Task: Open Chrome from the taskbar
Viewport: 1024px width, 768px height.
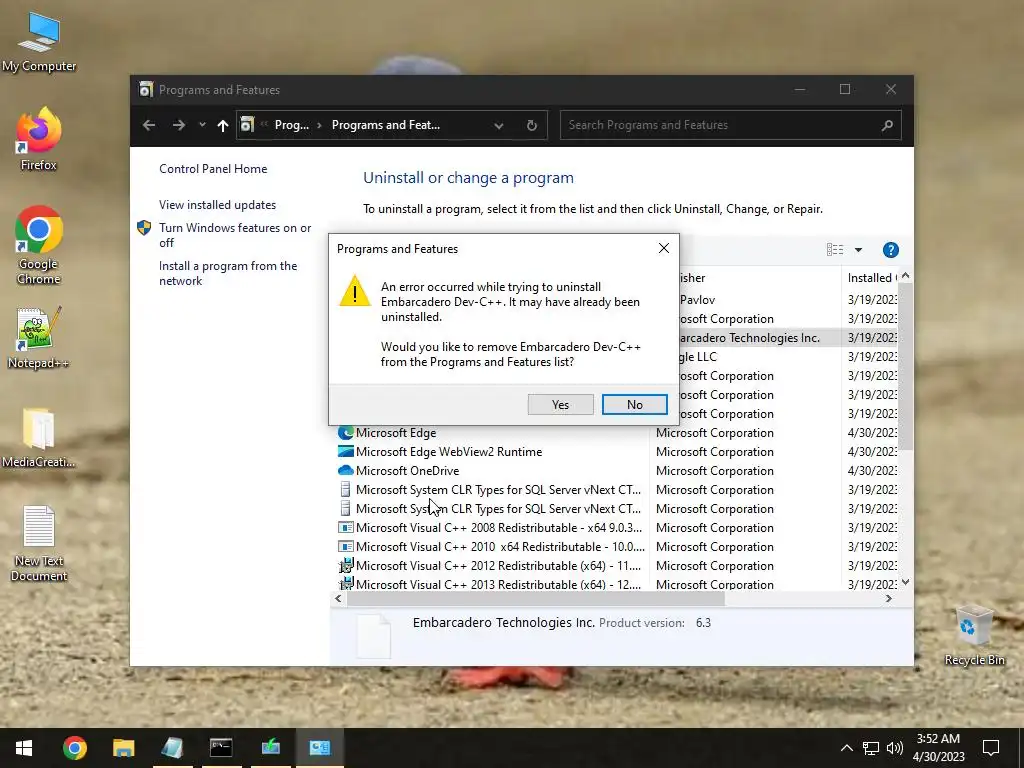Action: coord(74,748)
